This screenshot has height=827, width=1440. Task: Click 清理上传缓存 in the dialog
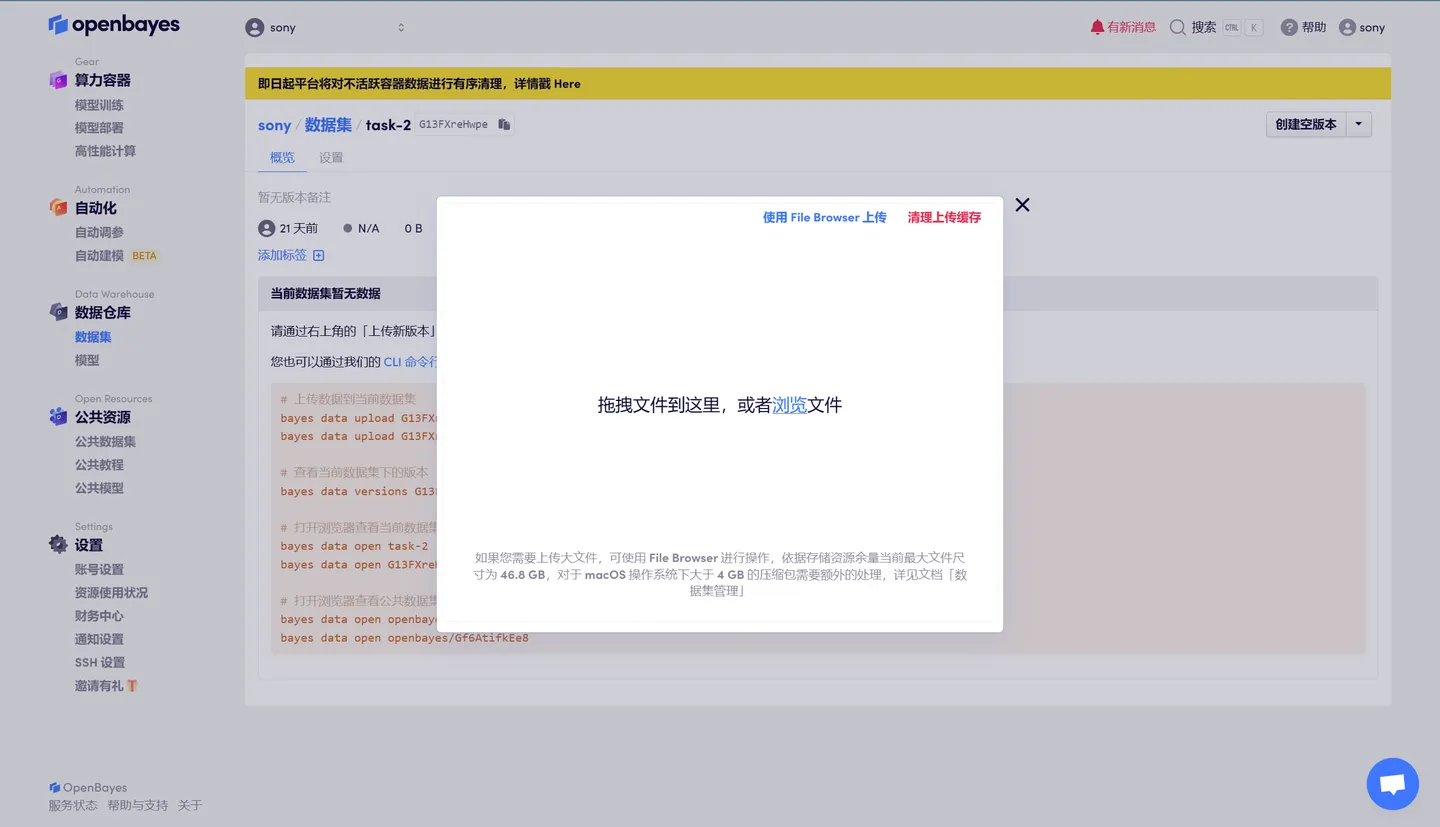pos(943,217)
